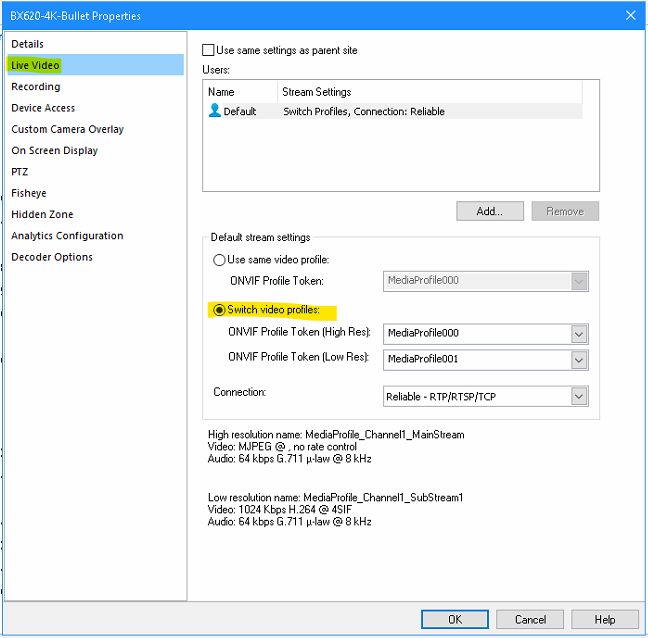
Task: Go to Recording settings
Action: pyautogui.click(x=36, y=87)
